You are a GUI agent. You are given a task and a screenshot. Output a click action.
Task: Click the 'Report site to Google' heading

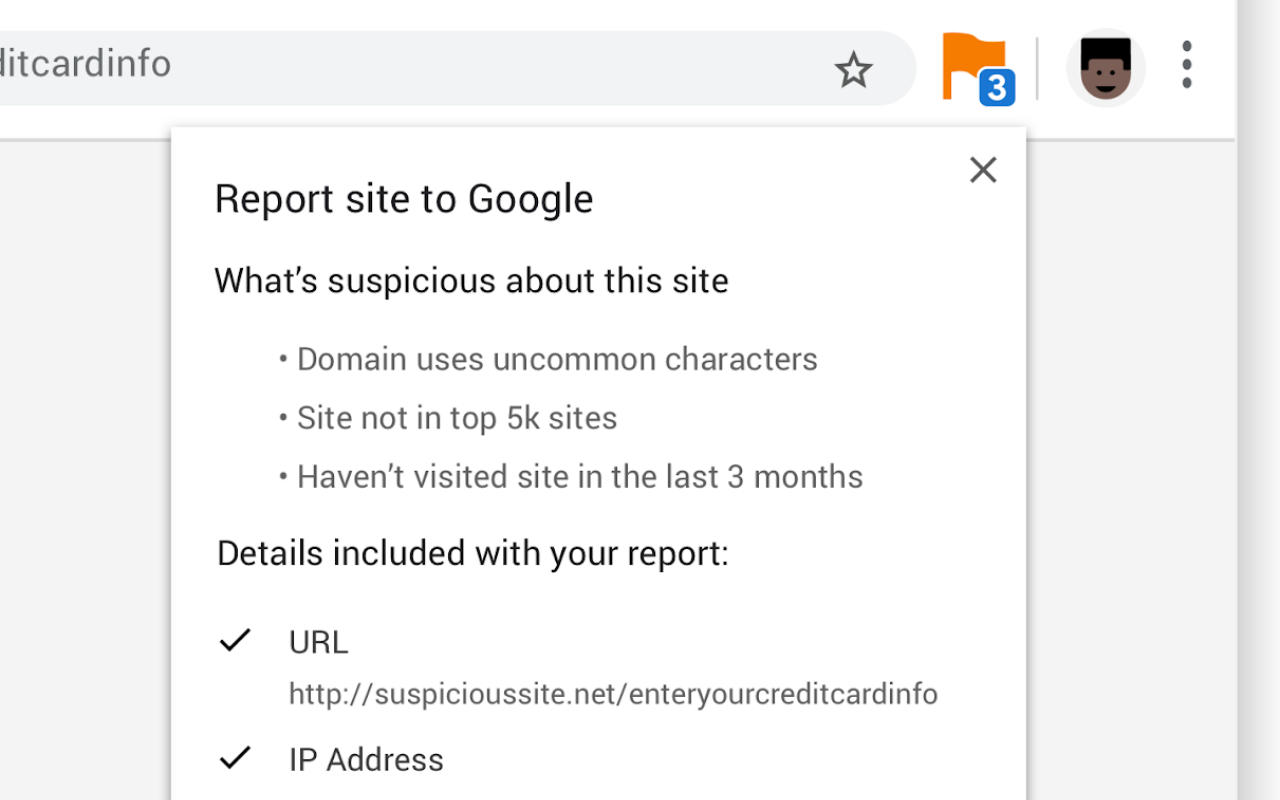pyautogui.click(x=404, y=199)
